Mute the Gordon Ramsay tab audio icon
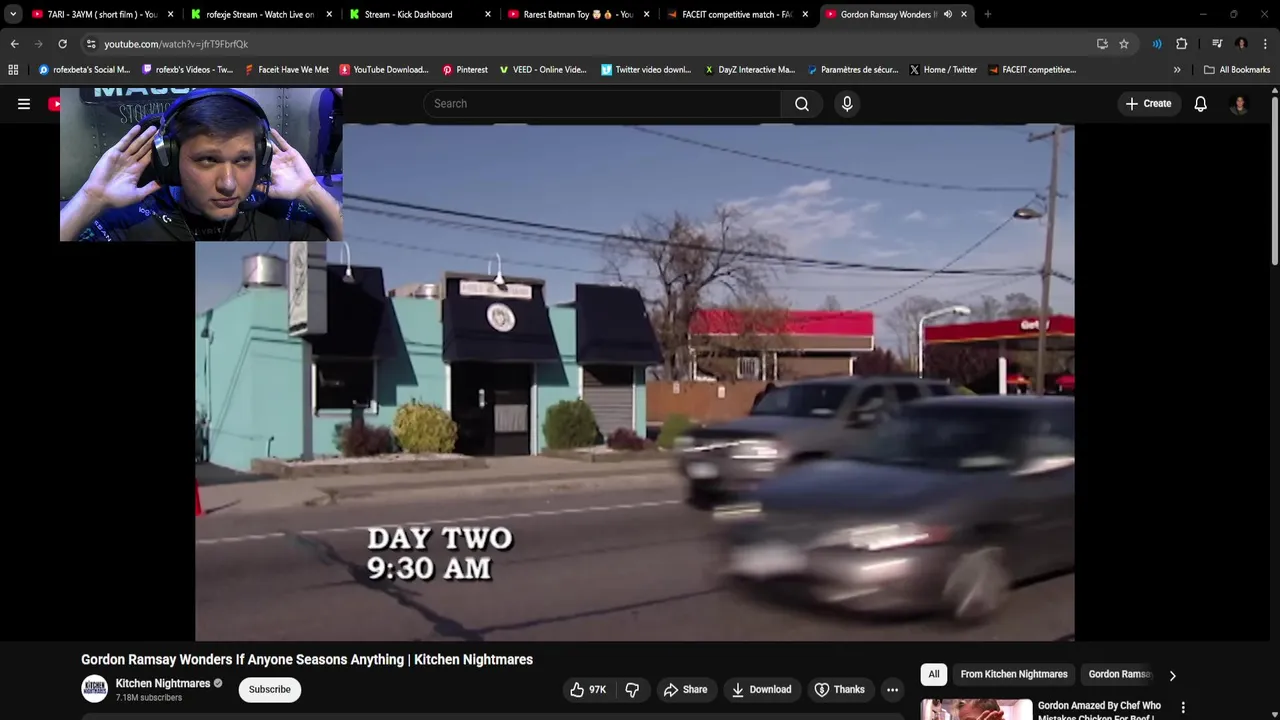This screenshot has width=1280, height=720. coord(947,14)
